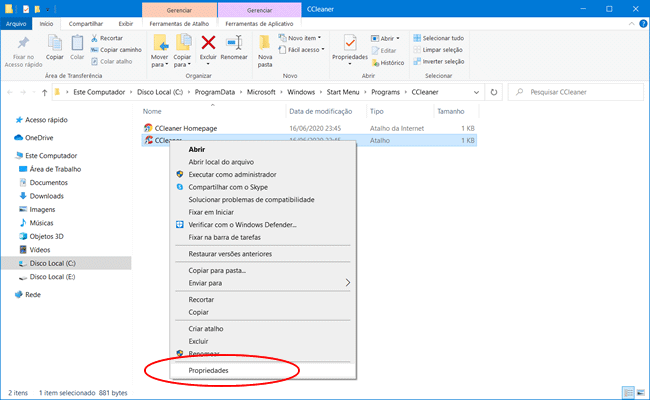This screenshot has width=650, height=400.
Task: Click the Mover para ribbon button
Action: [x=159, y=47]
